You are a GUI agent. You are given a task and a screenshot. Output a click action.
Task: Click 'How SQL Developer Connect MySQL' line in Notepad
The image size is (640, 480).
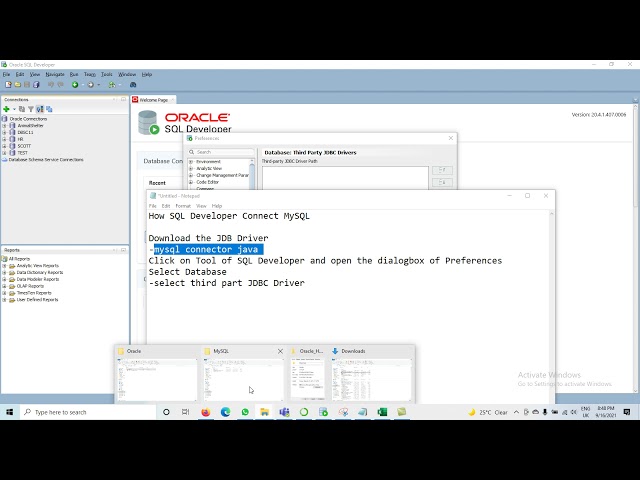click(x=229, y=216)
